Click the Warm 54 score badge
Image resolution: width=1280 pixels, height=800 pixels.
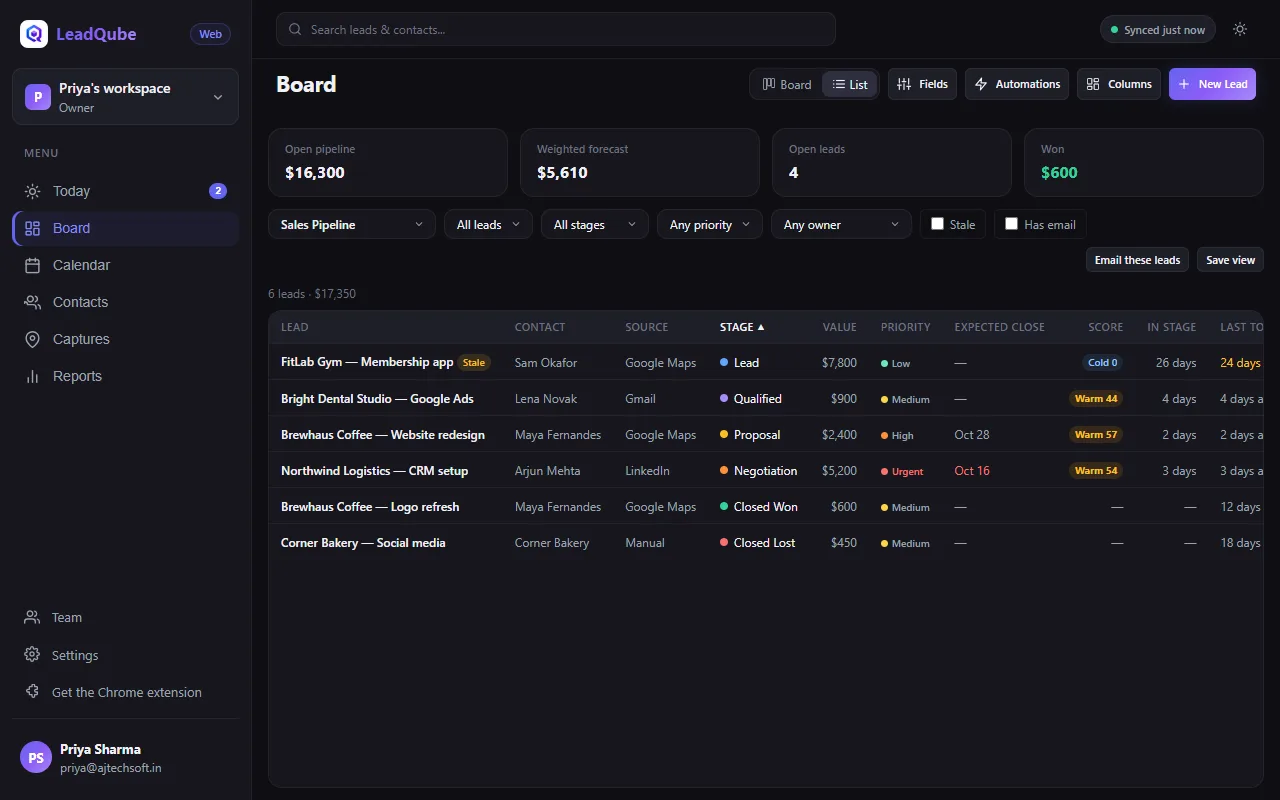click(1096, 471)
